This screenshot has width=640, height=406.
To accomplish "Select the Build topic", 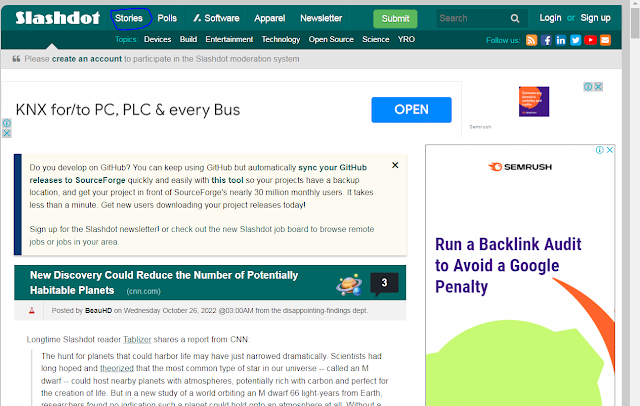I will tap(188, 40).
